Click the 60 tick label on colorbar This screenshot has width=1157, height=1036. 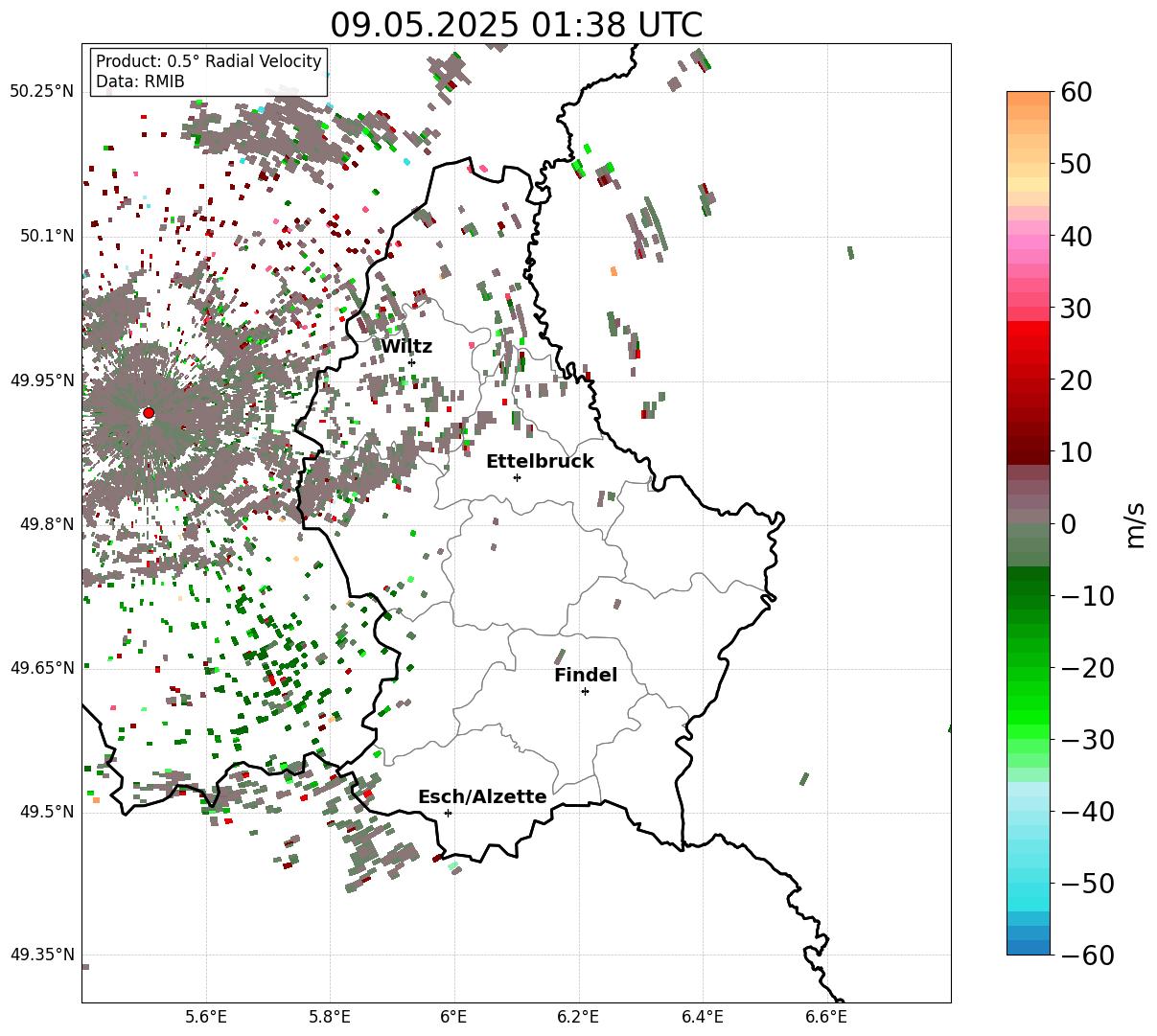point(1076,93)
